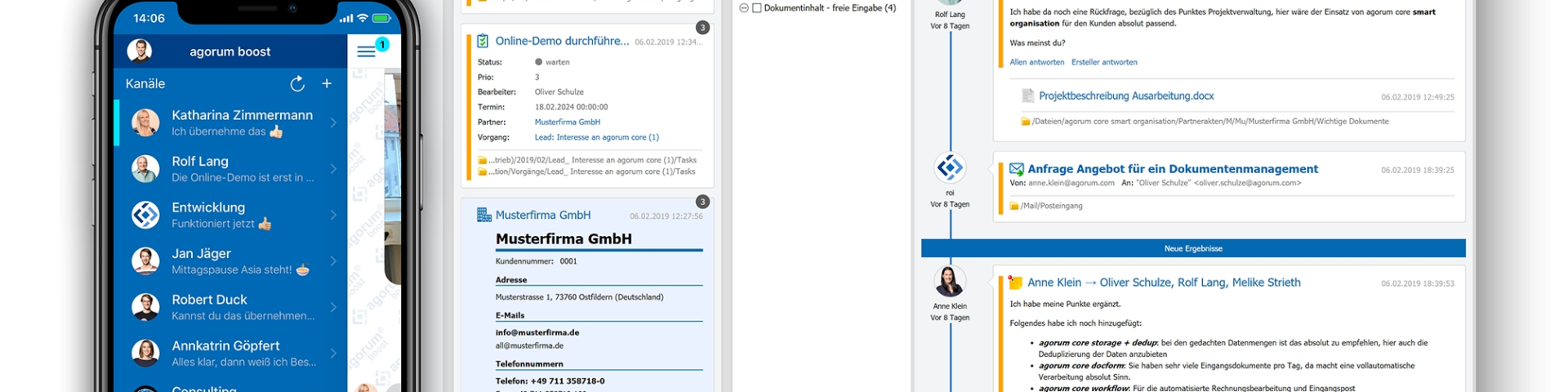Click the timestamp 06.02.2019 18:39:53

click(x=1418, y=283)
